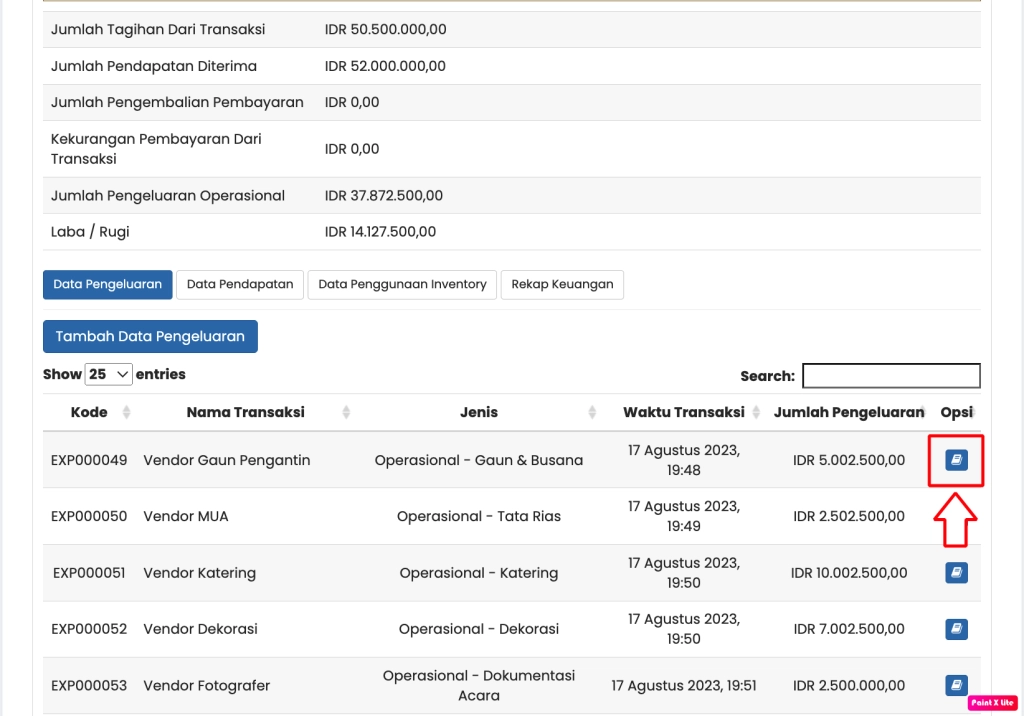Focus the Search input field
Viewport: 1024px width, 716px height.
(891, 376)
